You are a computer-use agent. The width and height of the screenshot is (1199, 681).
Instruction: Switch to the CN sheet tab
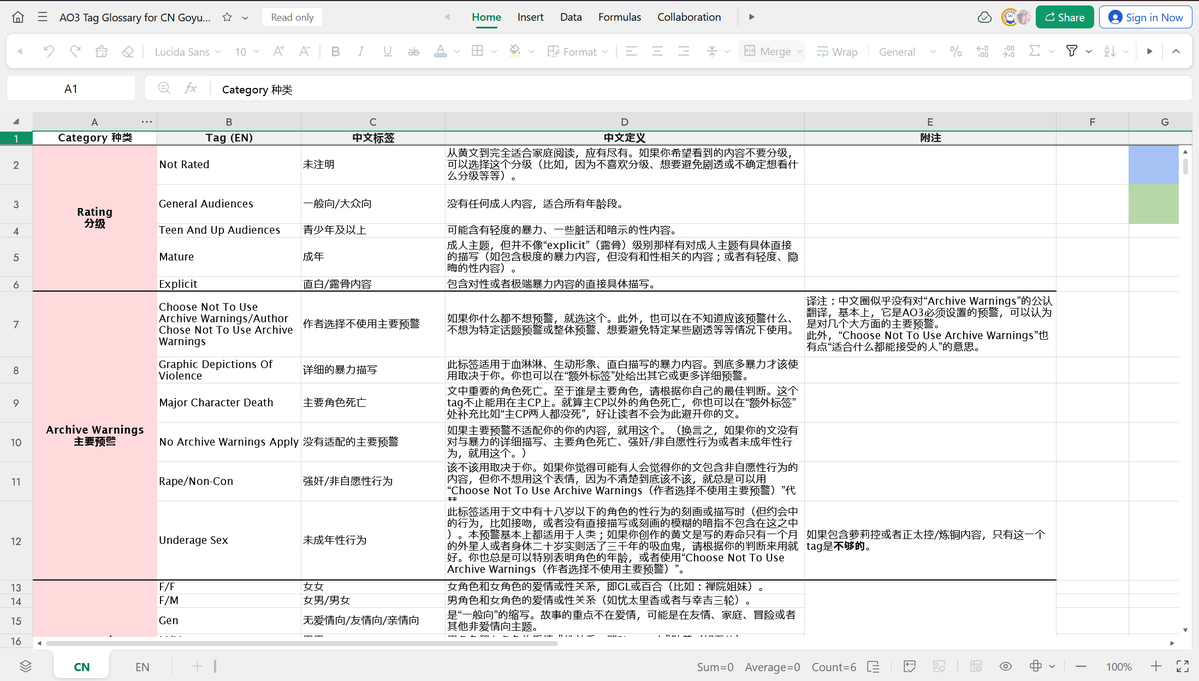pyautogui.click(x=82, y=666)
